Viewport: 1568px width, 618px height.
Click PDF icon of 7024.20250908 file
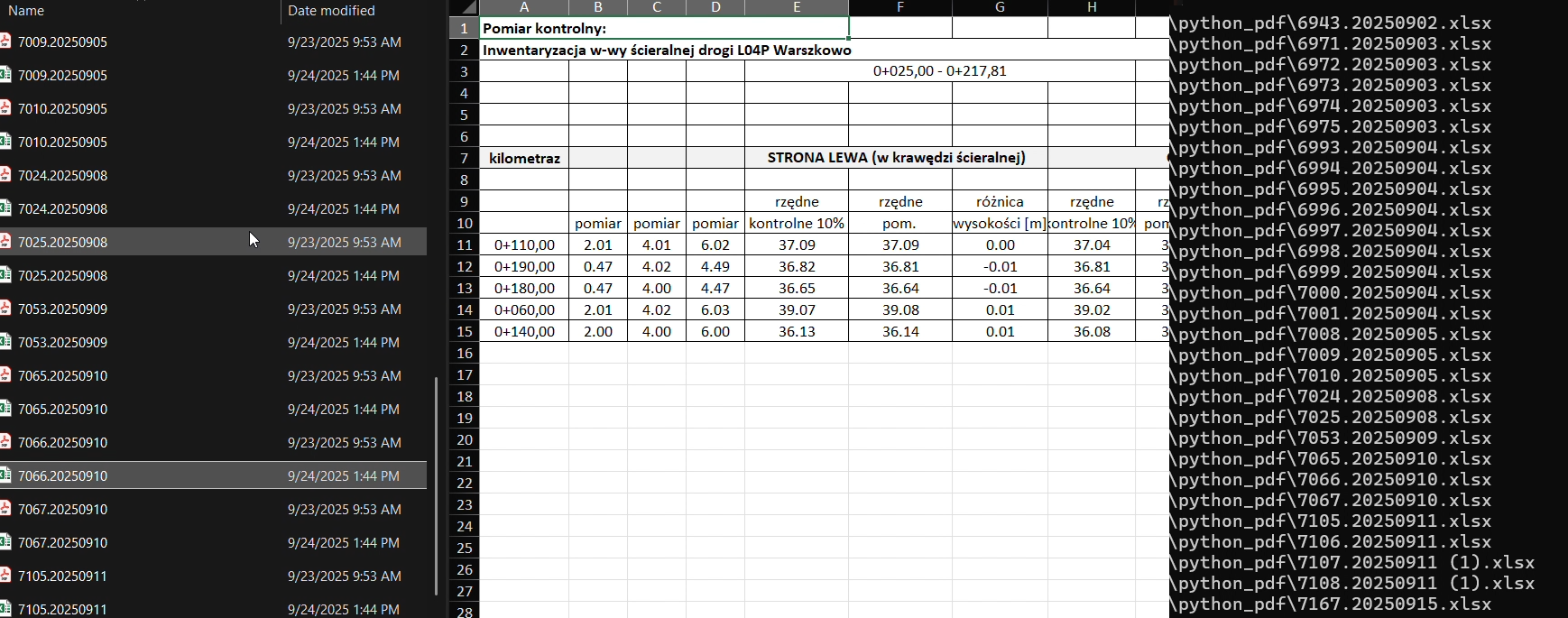5,175
